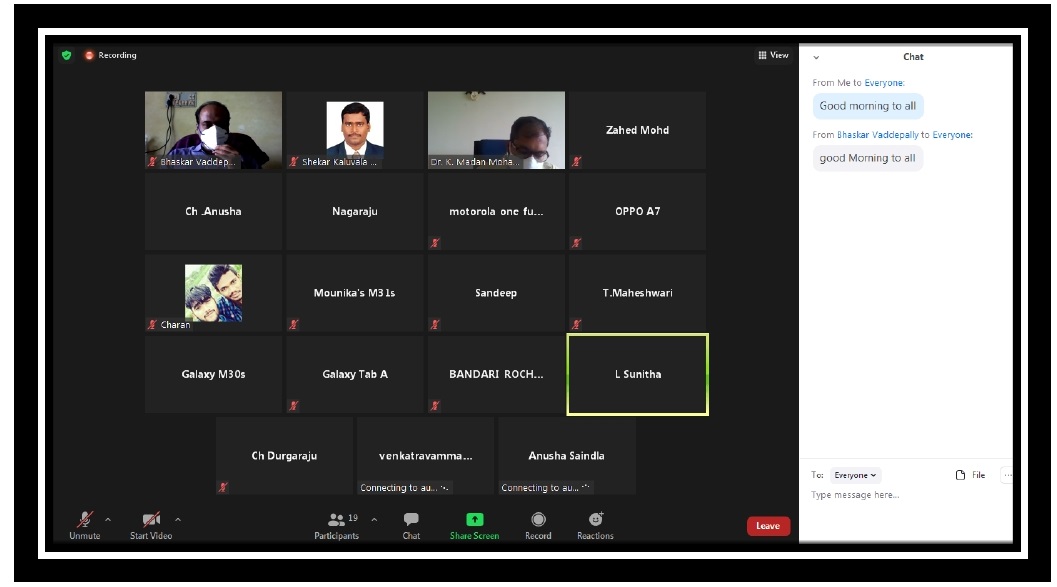The height and width of the screenshot is (587, 1057).
Task: Click the Chat icon in the toolbar
Action: point(411,520)
